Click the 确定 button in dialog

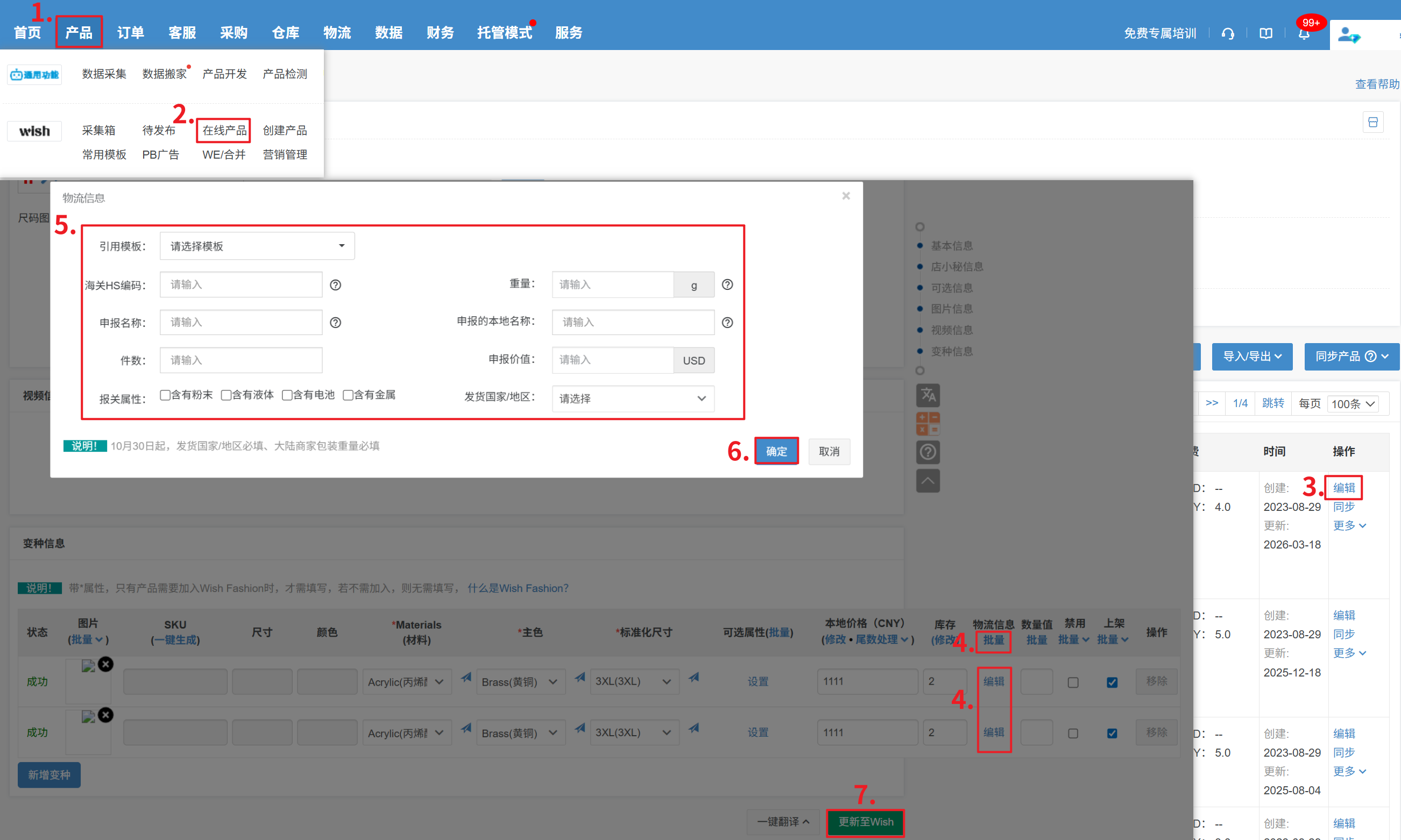(776, 451)
